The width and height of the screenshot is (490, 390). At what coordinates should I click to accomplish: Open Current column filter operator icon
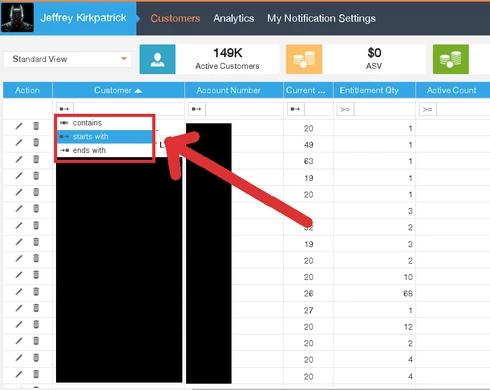pos(296,109)
